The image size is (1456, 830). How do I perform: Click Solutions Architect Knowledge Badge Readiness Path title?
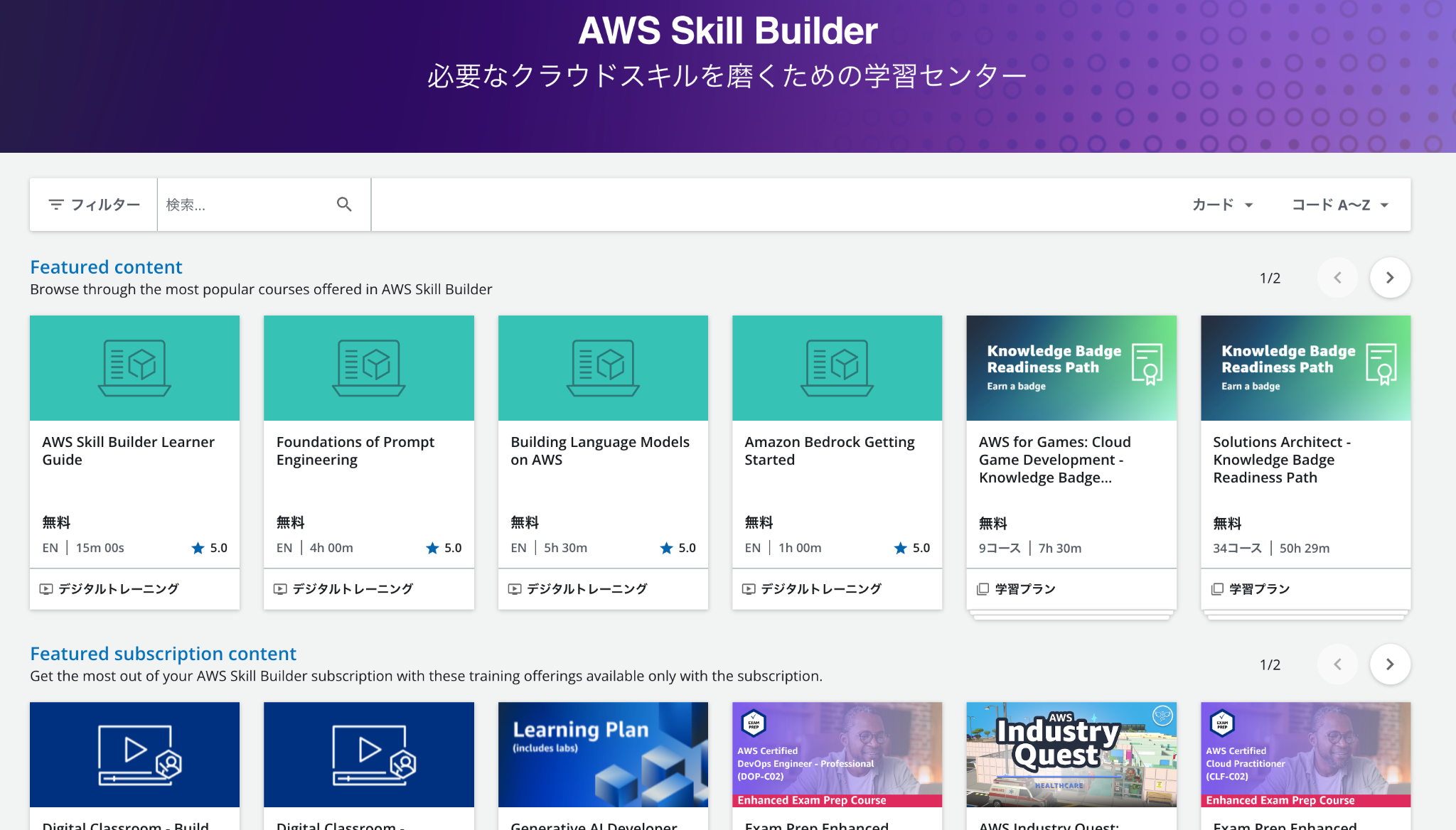click(x=1282, y=460)
